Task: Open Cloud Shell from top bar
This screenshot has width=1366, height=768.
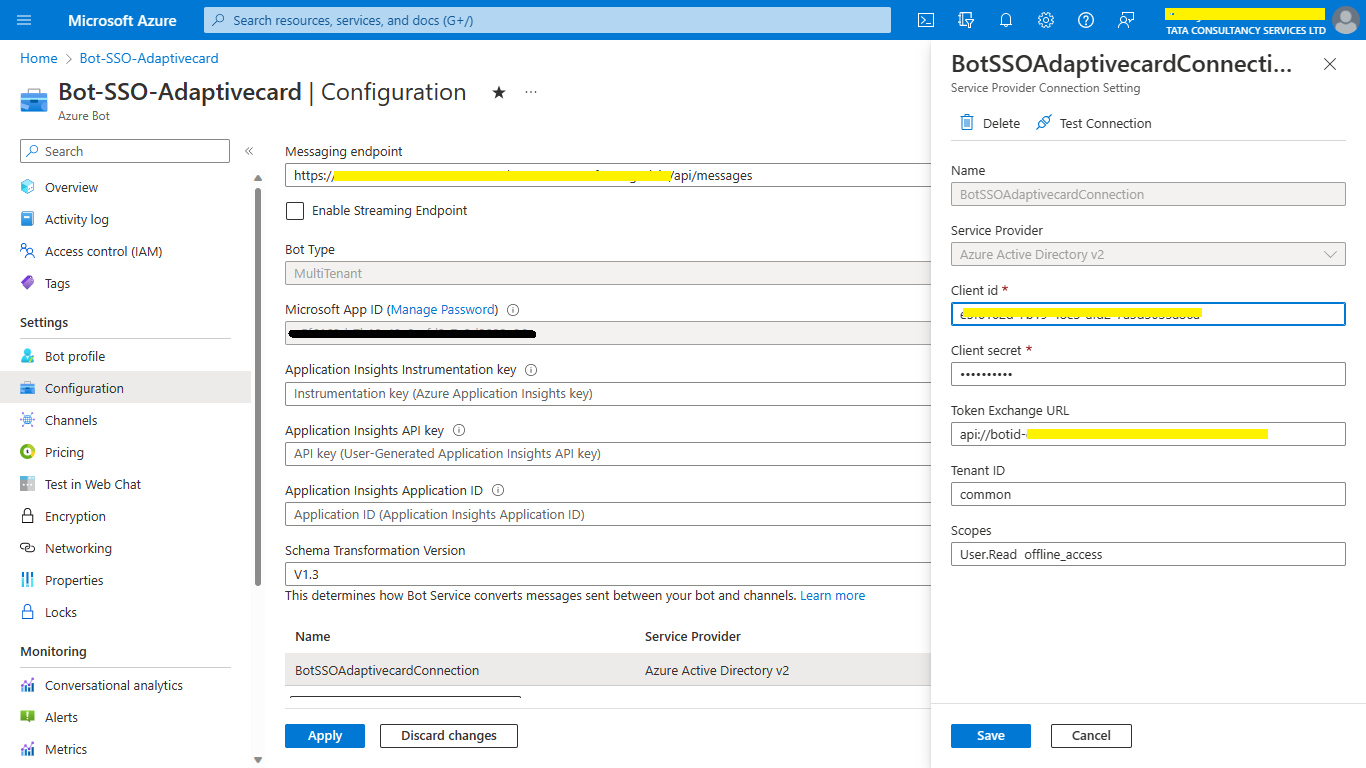Action: [926, 20]
